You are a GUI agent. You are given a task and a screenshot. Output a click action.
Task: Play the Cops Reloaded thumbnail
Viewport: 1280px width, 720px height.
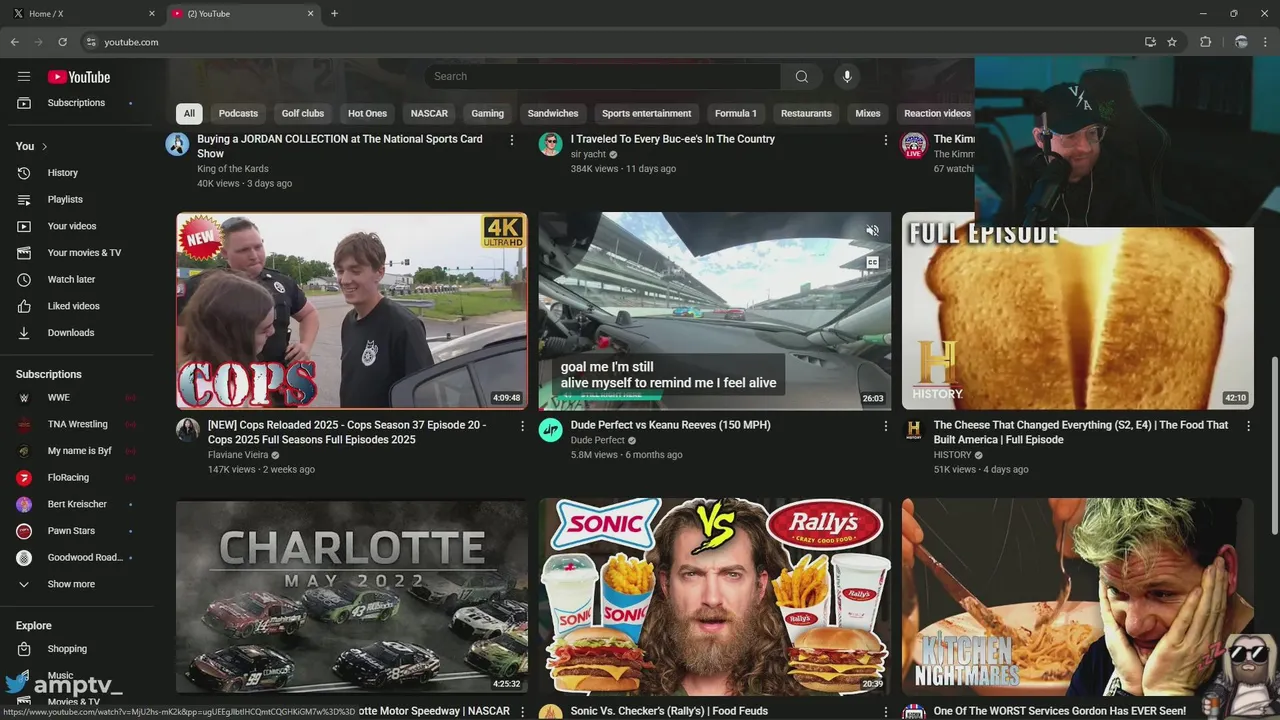pyautogui.click(x=352, y=311)
